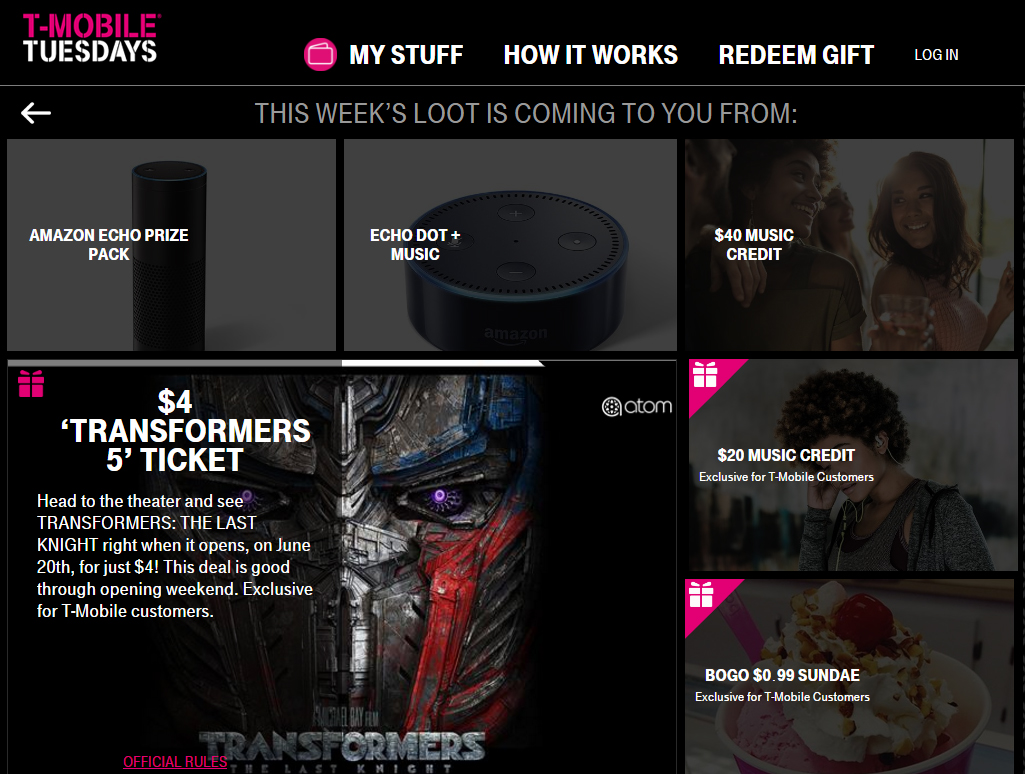Open the How It Works page
This screenshot has height=774, width=1025.
click(590, 55)
